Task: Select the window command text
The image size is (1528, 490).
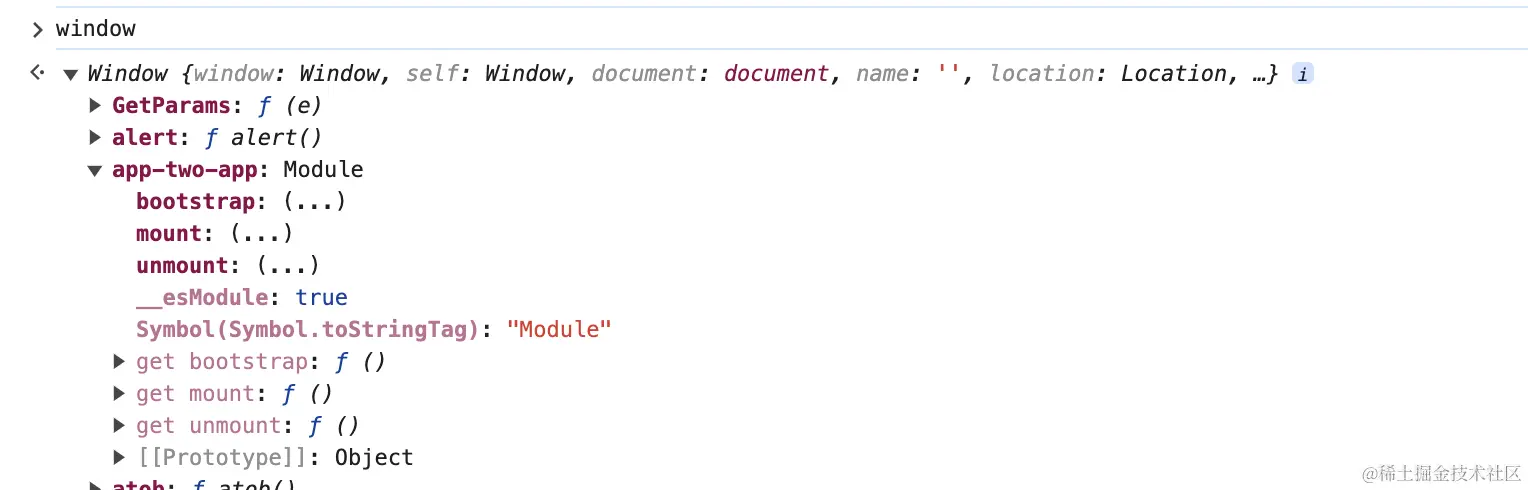Action: 96,30
